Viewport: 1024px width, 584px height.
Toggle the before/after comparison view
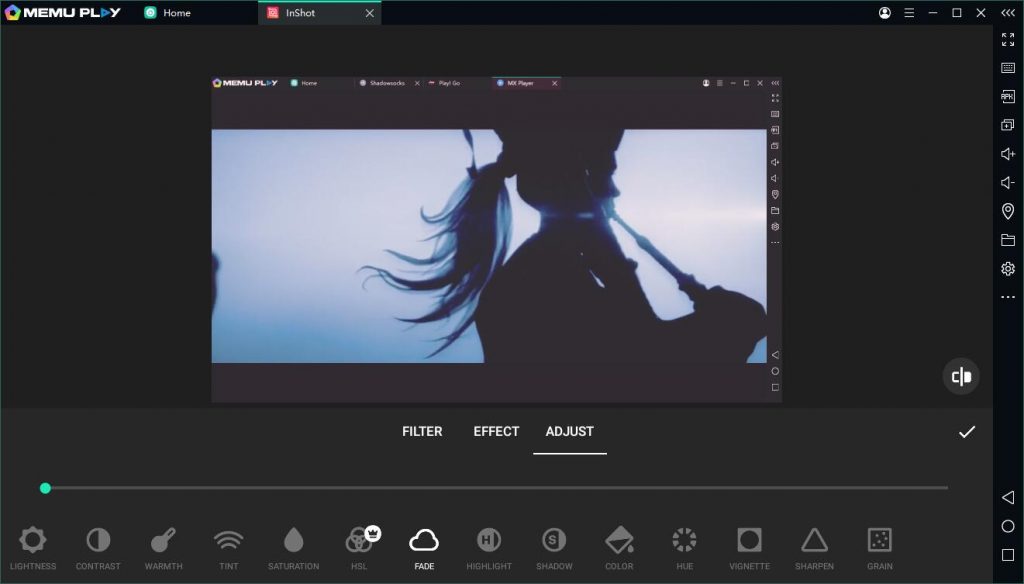point(960,376)
